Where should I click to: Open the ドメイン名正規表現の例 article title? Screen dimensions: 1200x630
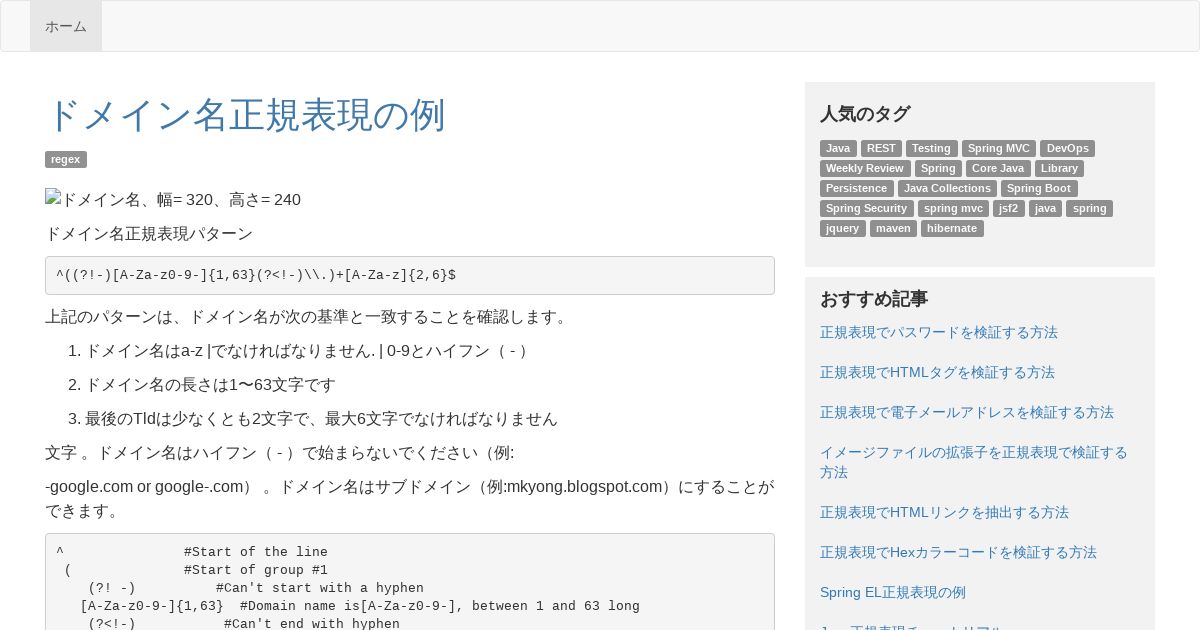pyautogui.click(x=245, y=115)
